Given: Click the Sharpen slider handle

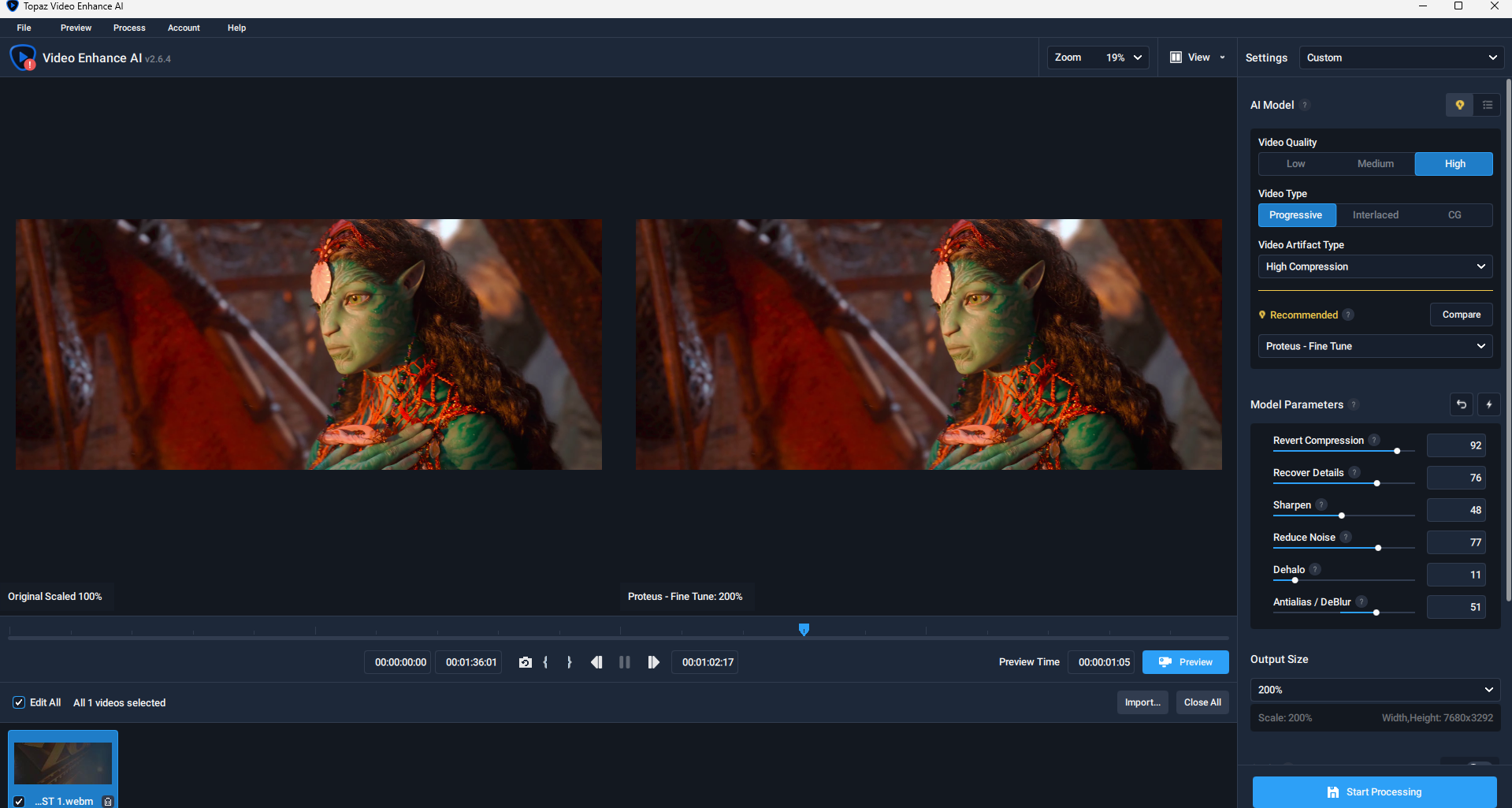Looking at the screenshot, I should (x=1341, y=516).
